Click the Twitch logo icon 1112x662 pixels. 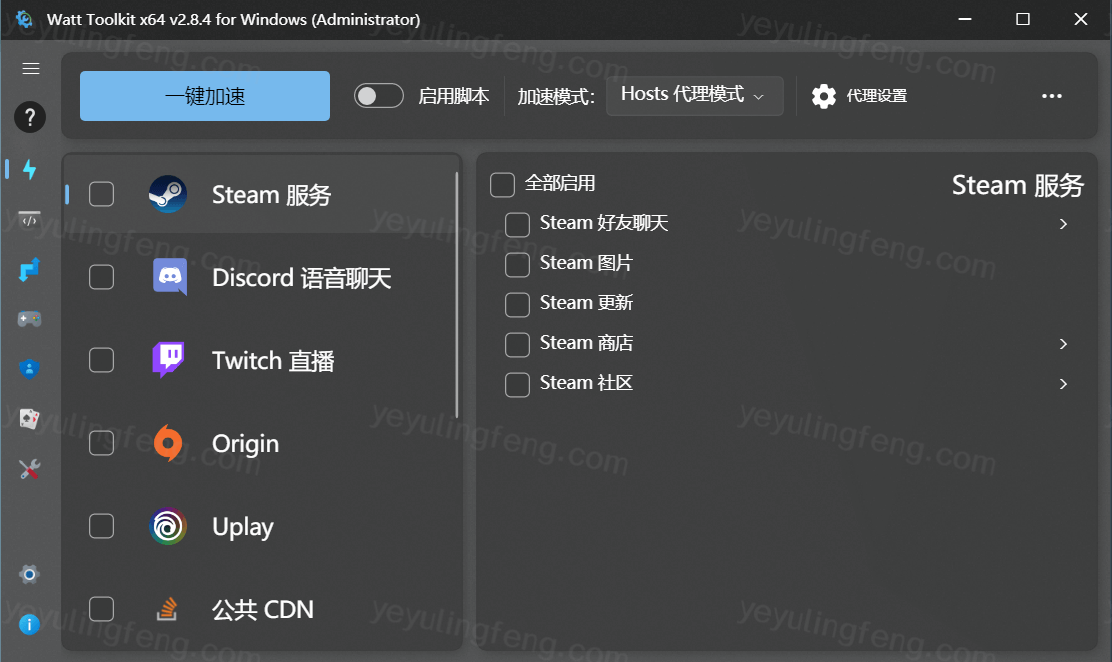click(x=169, y=360)
